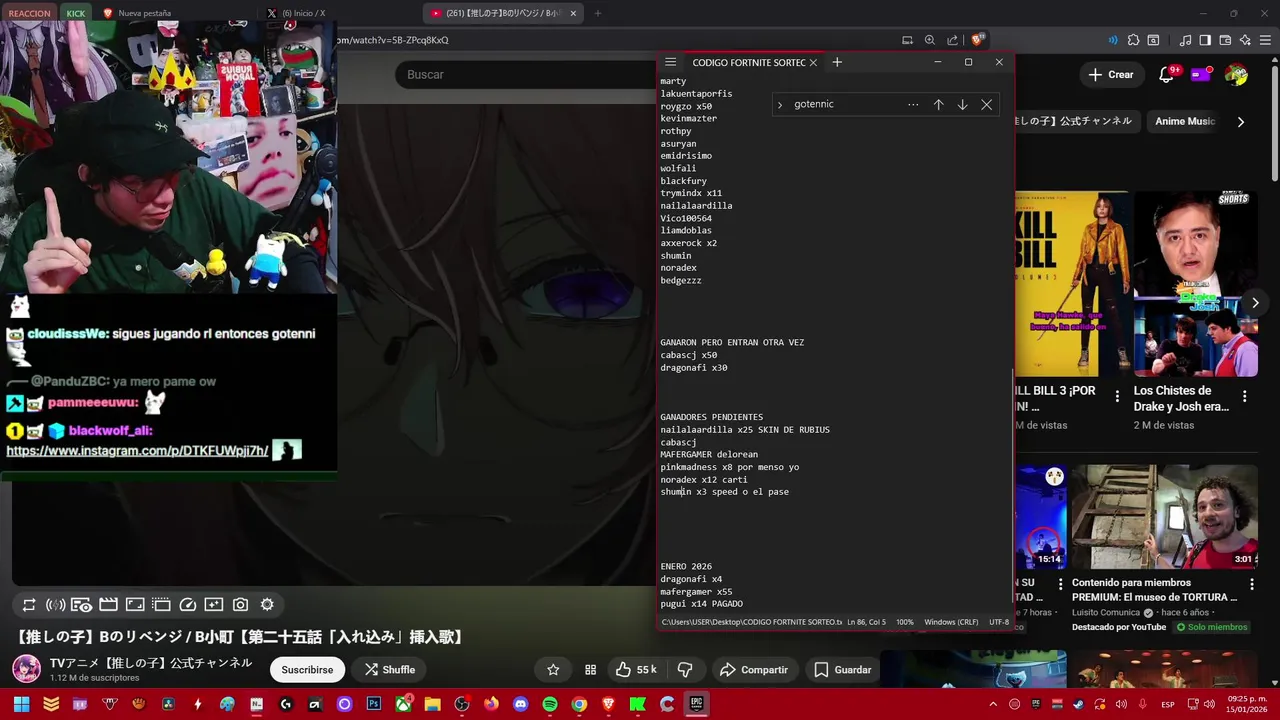
Task: Open a new browser tab with plus
Action: [598, 13]
